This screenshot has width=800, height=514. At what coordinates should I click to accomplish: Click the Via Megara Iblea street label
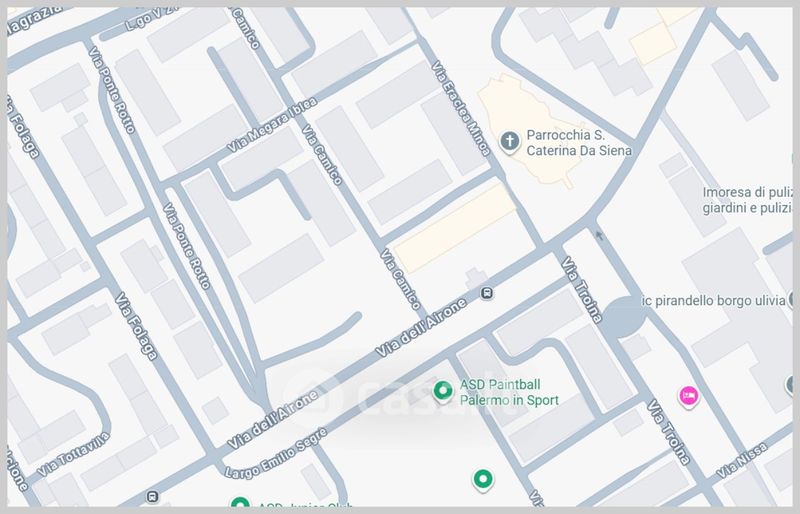point(271,126)
